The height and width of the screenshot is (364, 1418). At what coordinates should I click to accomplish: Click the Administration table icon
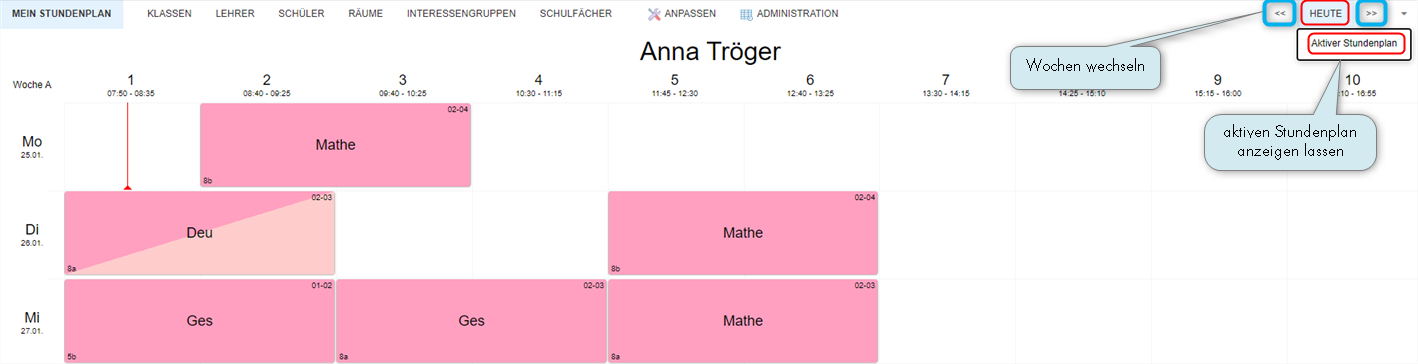tap(747, 14)
